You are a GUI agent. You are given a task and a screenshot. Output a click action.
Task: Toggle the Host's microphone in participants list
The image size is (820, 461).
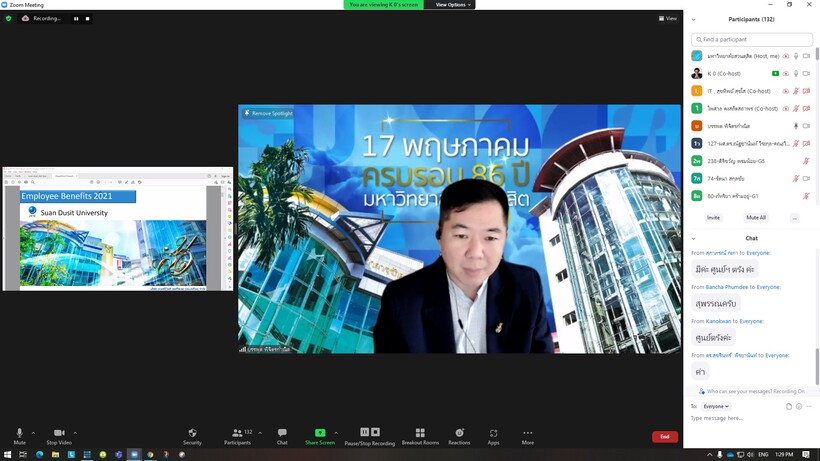pyautogui.click(x=796, y=56)
